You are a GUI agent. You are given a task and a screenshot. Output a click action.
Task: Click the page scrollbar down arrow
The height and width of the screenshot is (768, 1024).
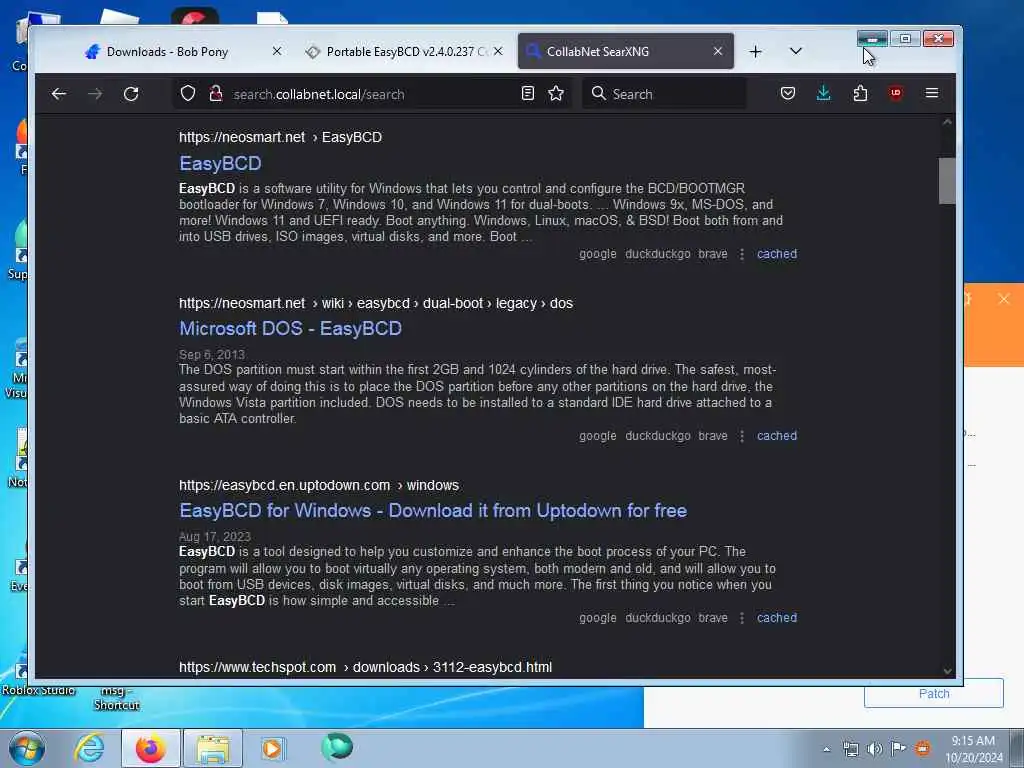pyautogui.click(x=947, y=671)
